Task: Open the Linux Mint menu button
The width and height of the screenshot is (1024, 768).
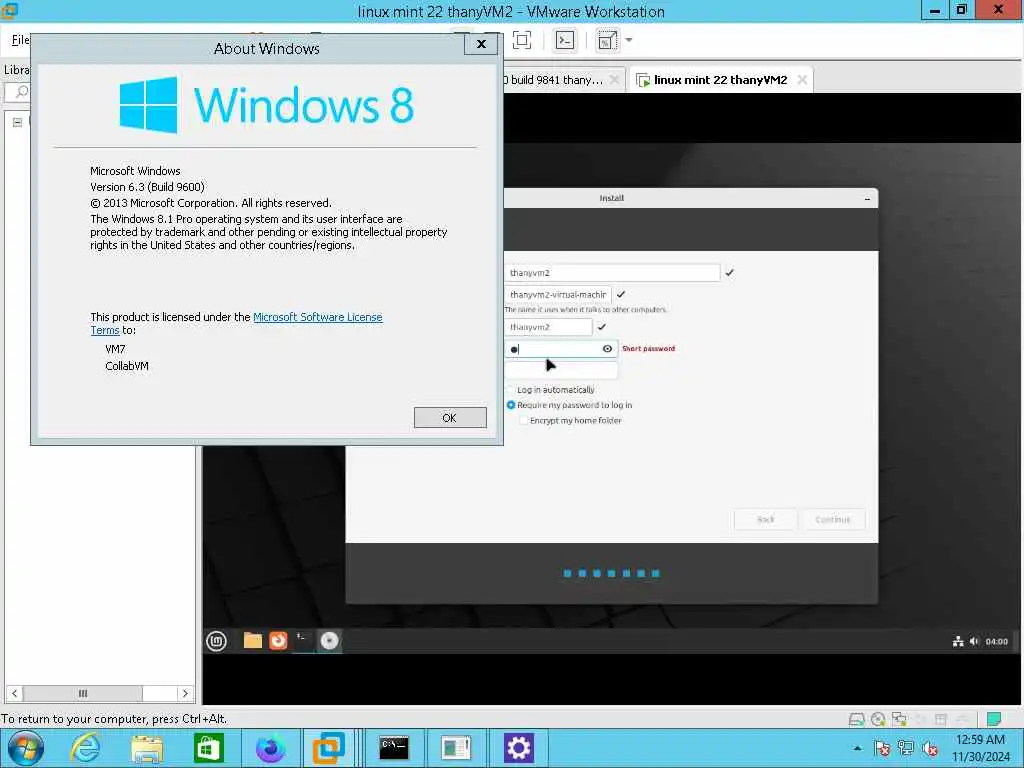Action: 216,641
